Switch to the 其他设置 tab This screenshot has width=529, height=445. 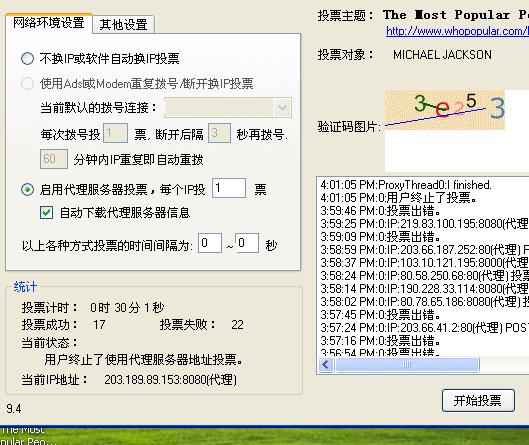click(123, 25)
